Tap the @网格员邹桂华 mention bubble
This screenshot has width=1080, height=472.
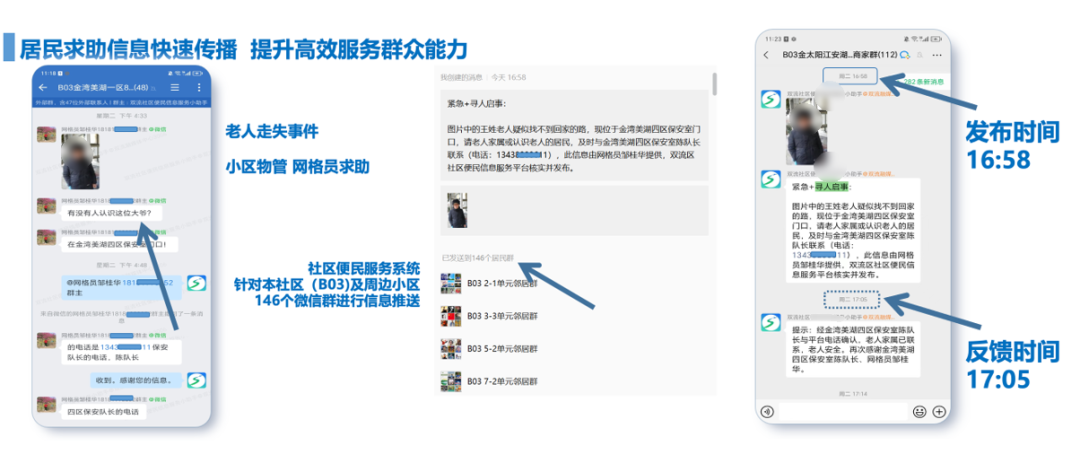pyautogui.click(x=121, y=287)
